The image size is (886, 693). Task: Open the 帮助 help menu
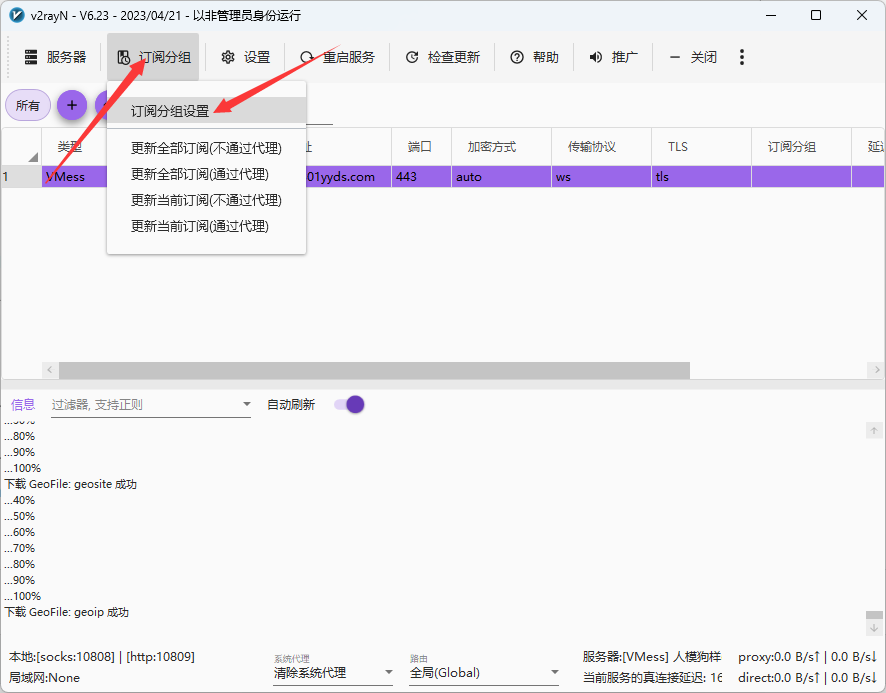[x=534, y=57]
